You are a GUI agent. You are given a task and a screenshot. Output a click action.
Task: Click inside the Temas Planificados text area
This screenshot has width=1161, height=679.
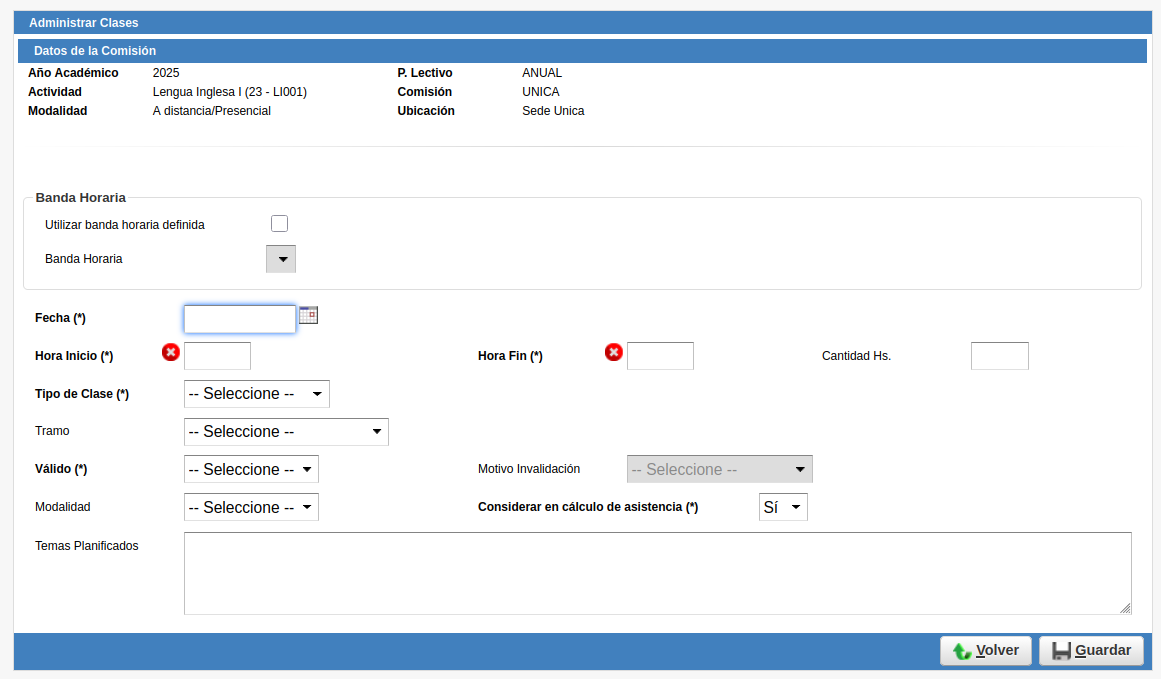click(x=657, y=573)
